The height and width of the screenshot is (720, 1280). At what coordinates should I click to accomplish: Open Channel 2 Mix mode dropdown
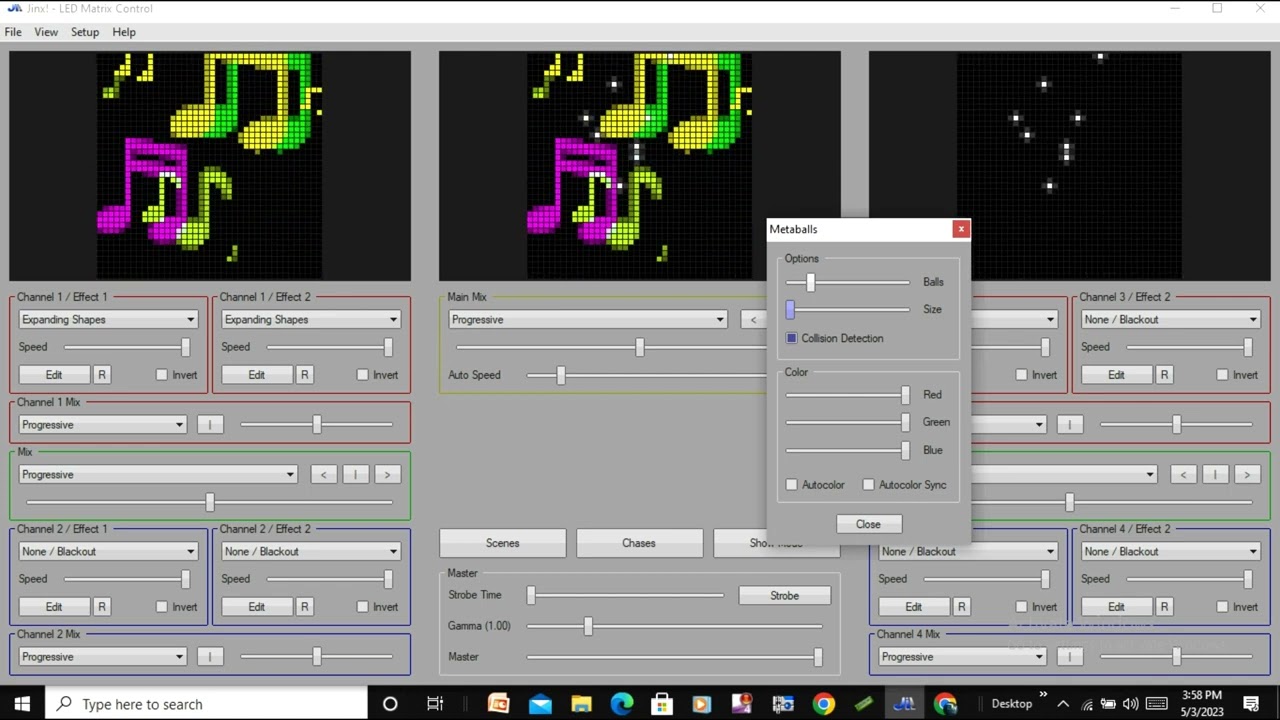point(103,657)
